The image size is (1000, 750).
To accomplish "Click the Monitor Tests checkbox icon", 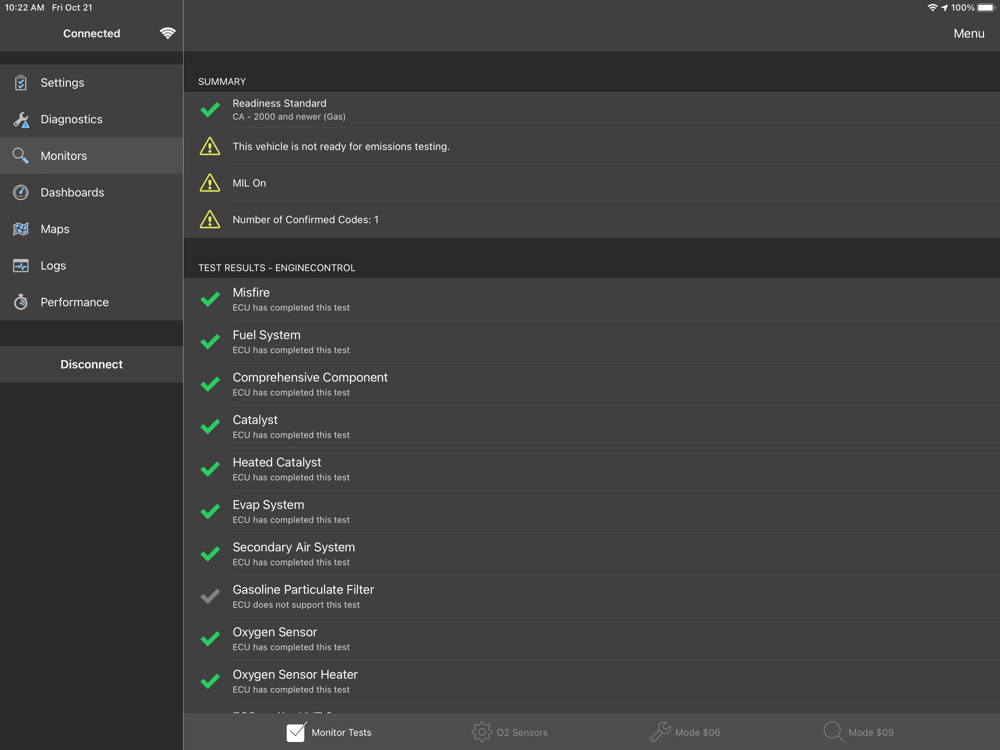I will pyautogui.click(x=296, y=732).
